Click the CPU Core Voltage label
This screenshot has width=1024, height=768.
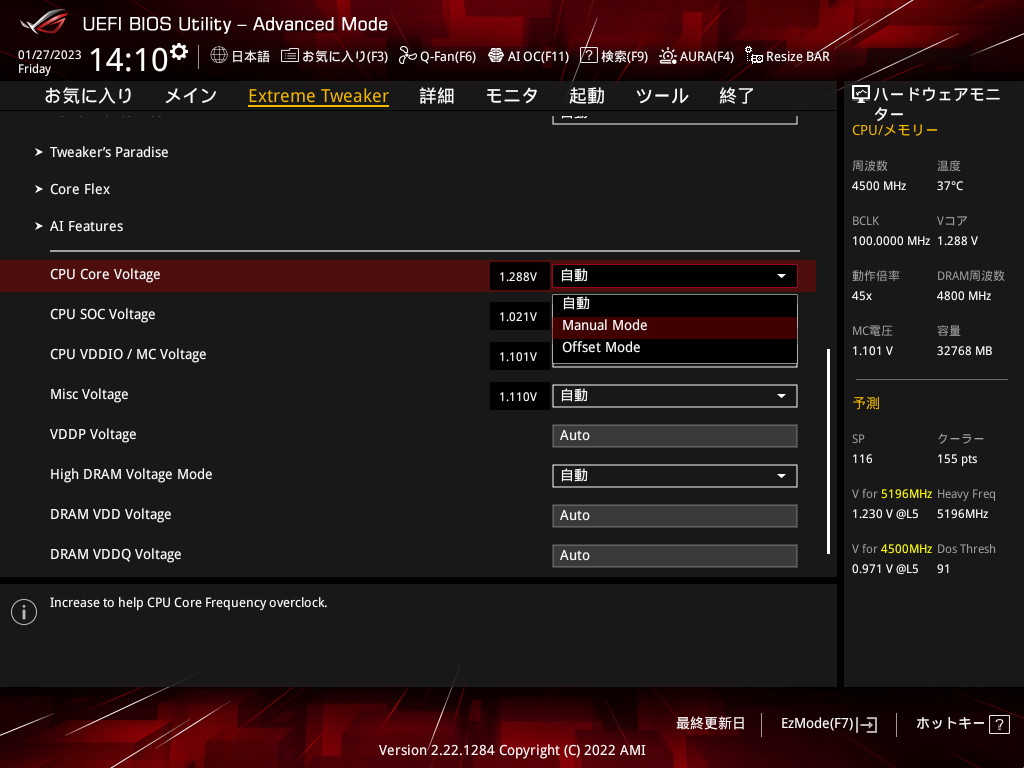105,275
